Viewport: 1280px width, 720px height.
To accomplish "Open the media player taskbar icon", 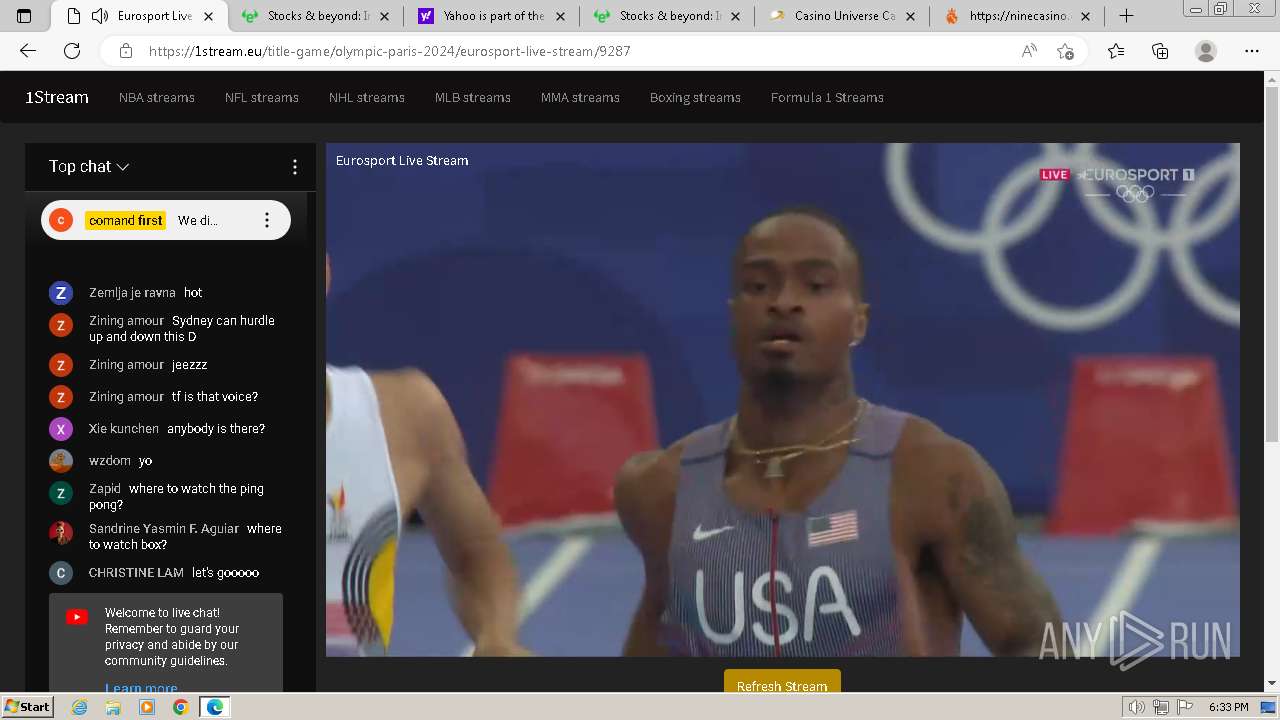I will click(x=147, y=707).
